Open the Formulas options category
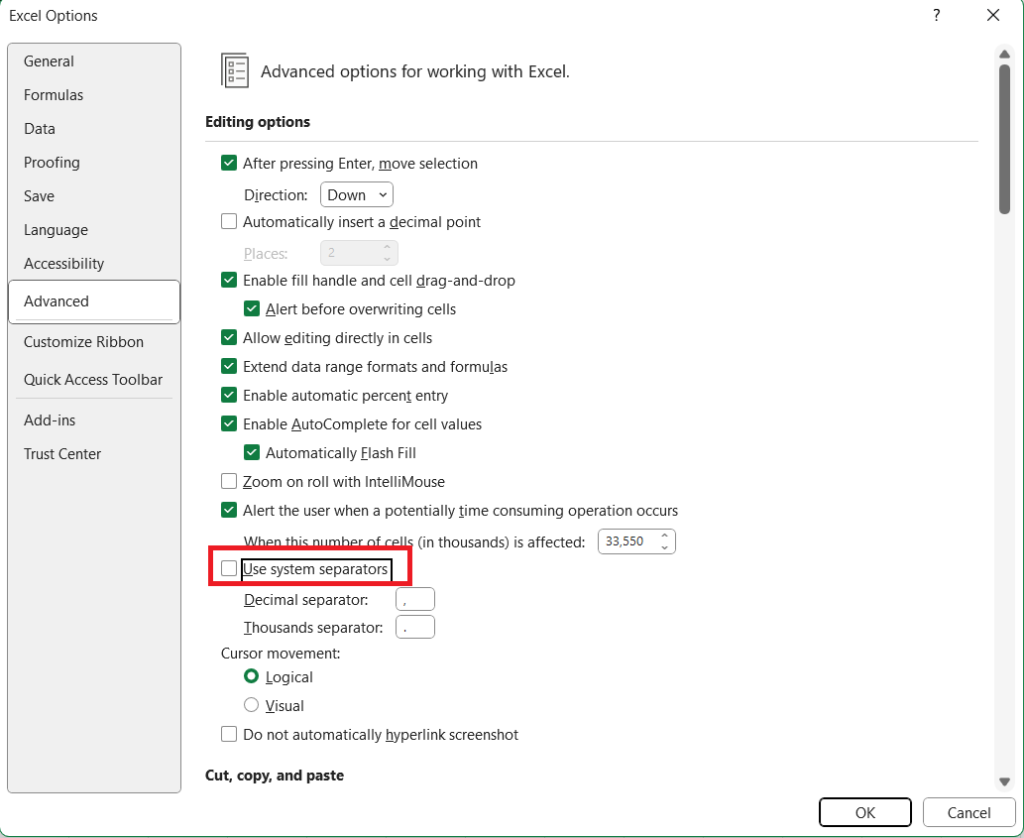The width and height of the screenshot is (1024, 838). click(x=54, y=95)
